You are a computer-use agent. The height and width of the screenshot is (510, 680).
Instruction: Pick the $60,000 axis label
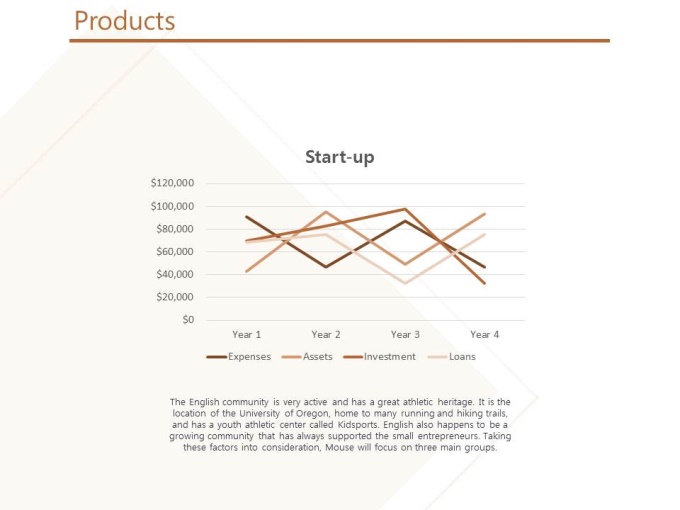[x=174, y=252]
